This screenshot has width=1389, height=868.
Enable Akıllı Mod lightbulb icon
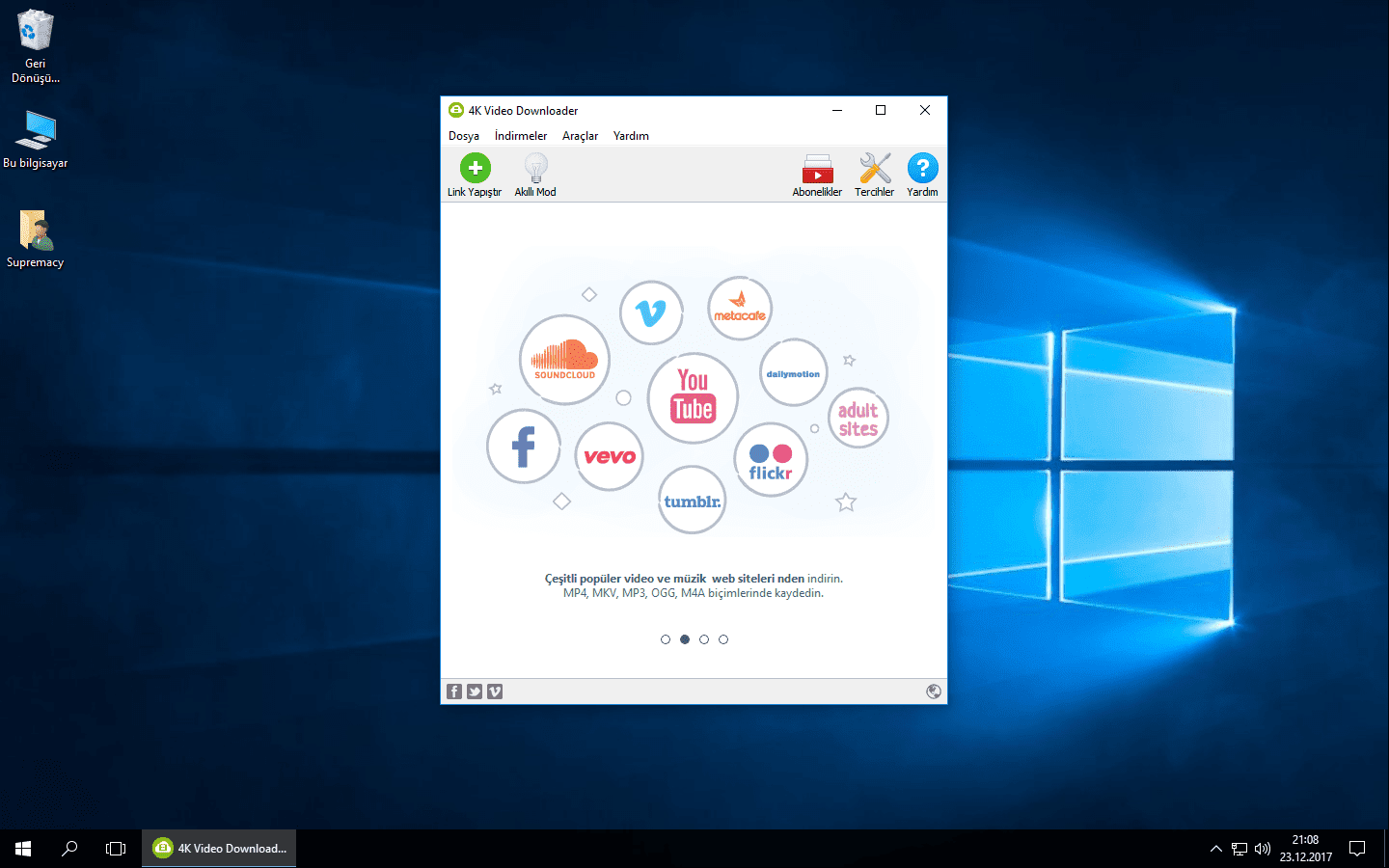pos(535,176)
